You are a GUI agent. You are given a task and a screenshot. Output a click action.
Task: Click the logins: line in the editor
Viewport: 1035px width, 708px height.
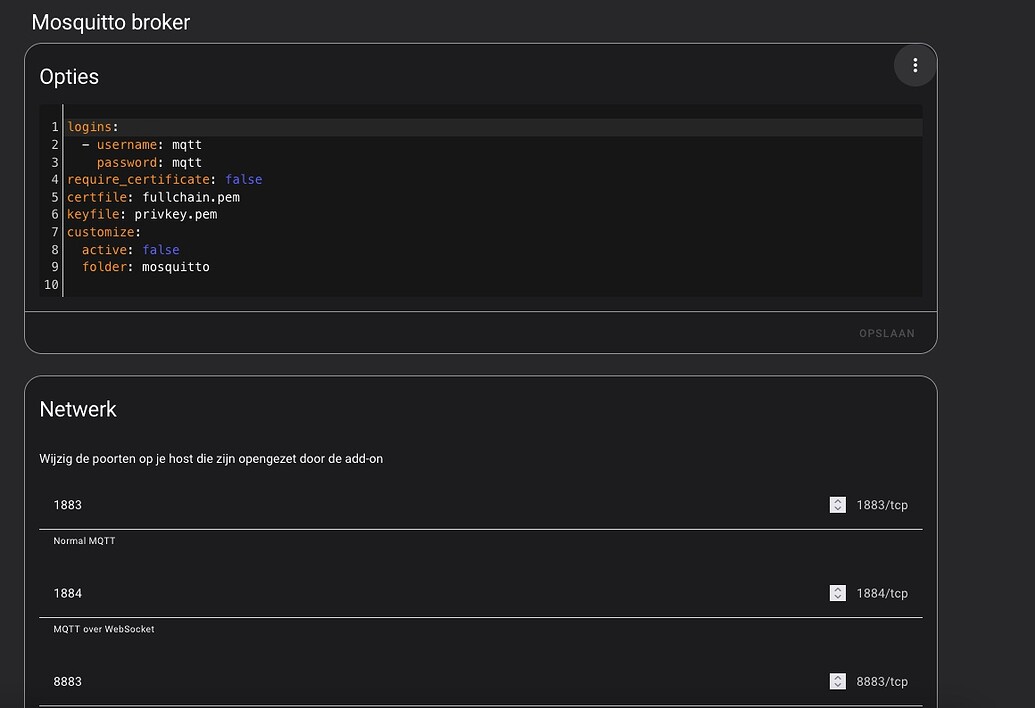(x=94, y=127)
